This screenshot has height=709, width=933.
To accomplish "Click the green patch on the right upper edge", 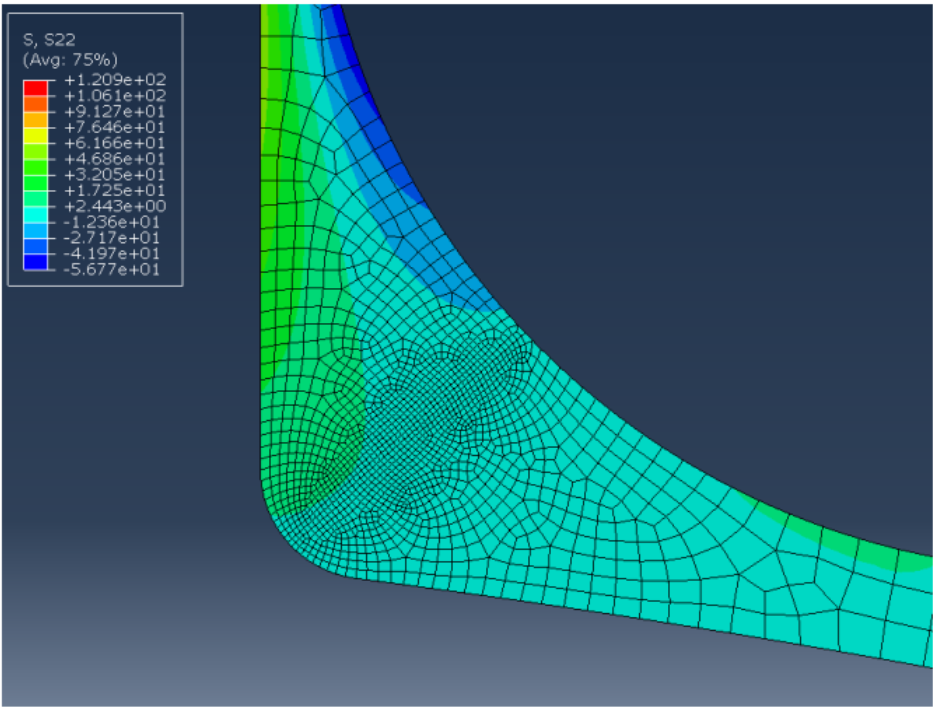I will pyautogui.click(x=850, y=545).
